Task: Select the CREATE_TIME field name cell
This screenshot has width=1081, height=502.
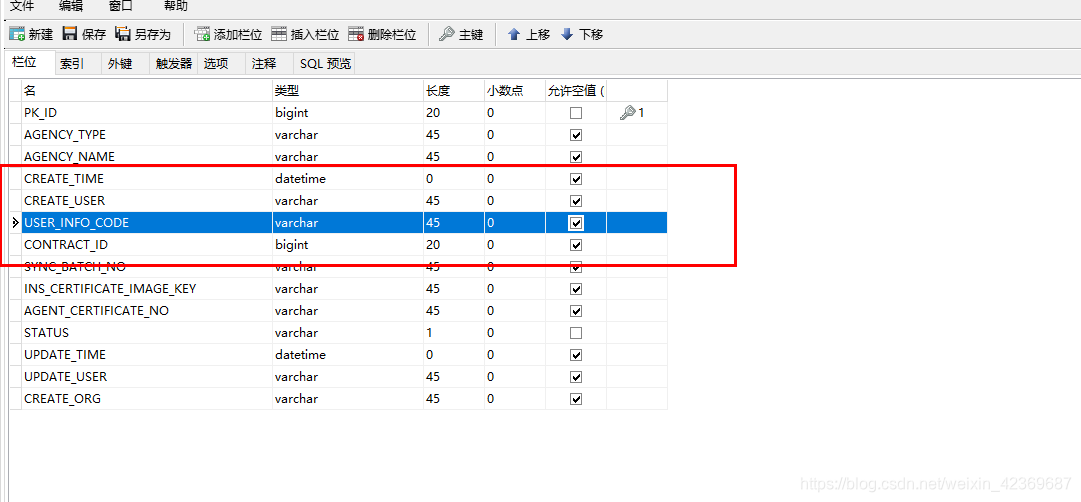Action: tap(147, 179)
